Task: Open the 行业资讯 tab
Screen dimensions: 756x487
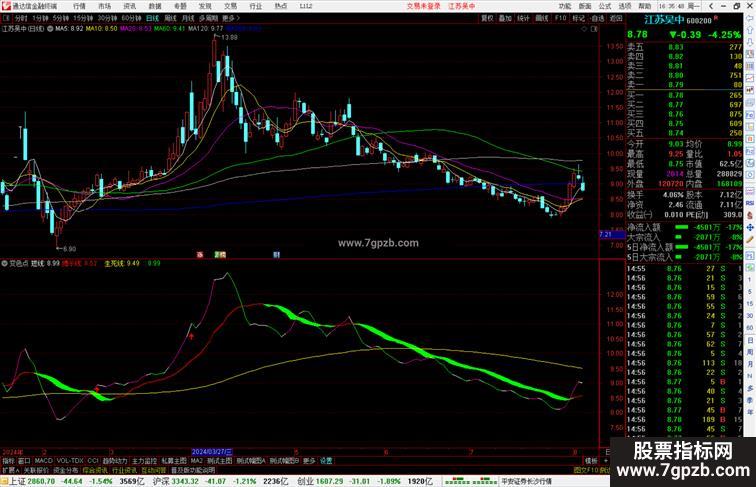Action: coord(125,470)
